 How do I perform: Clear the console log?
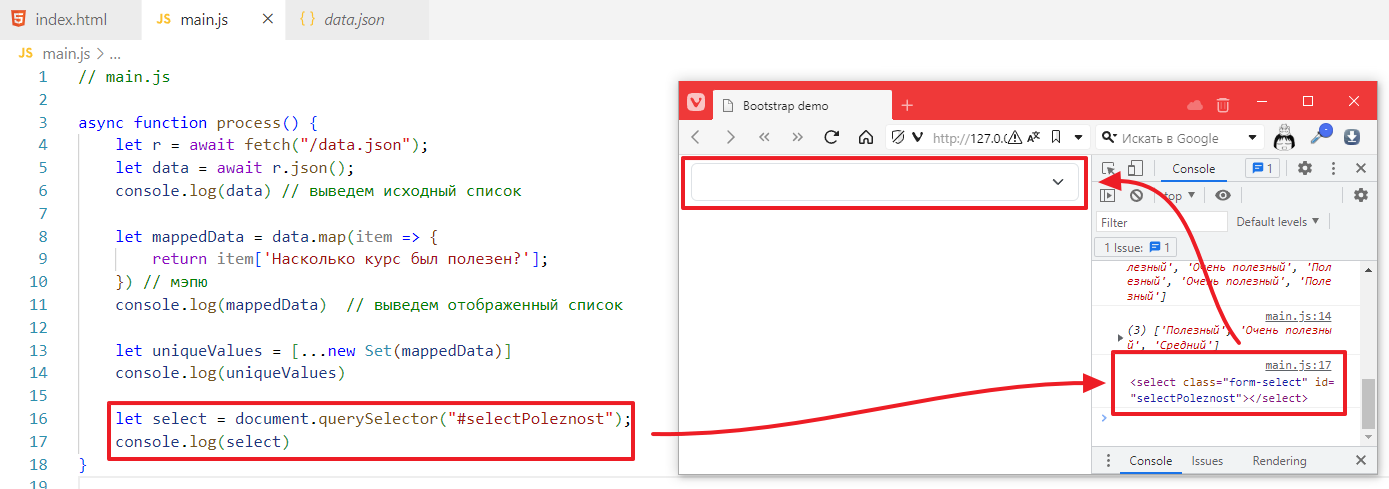1136,196
